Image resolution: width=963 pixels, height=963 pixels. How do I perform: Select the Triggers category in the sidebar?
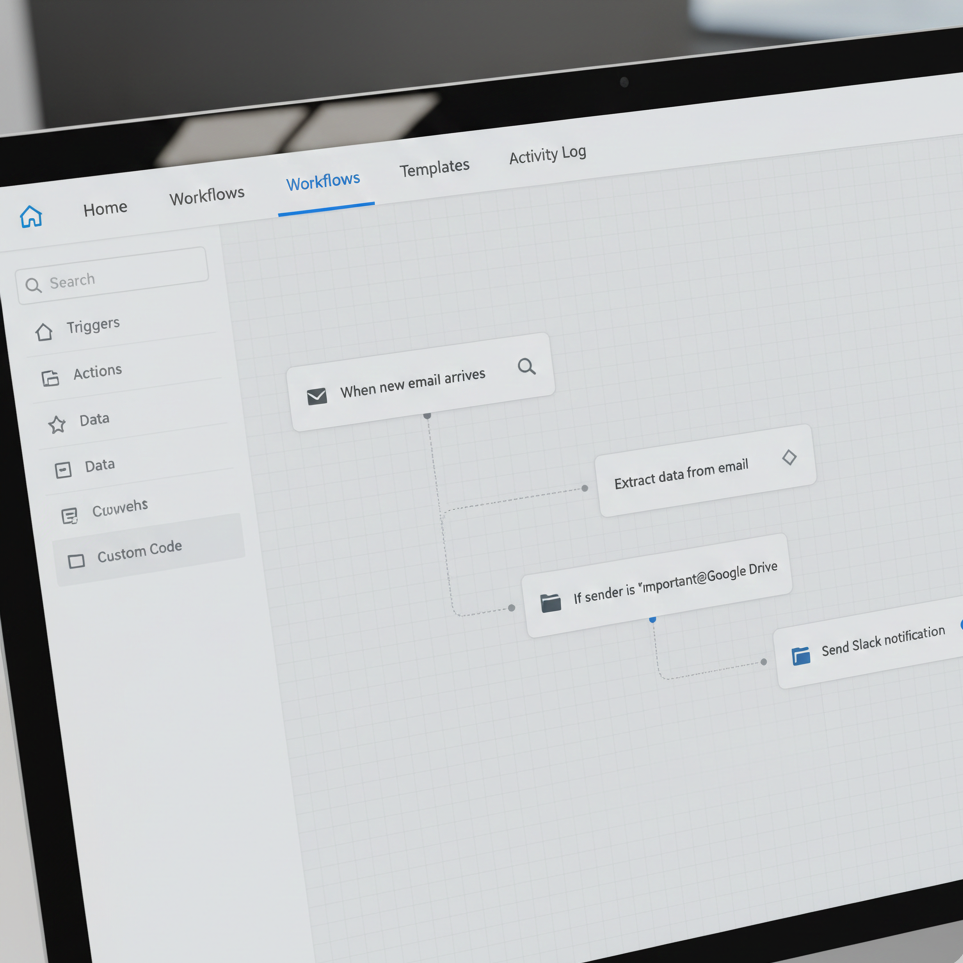tap(93, 325)
